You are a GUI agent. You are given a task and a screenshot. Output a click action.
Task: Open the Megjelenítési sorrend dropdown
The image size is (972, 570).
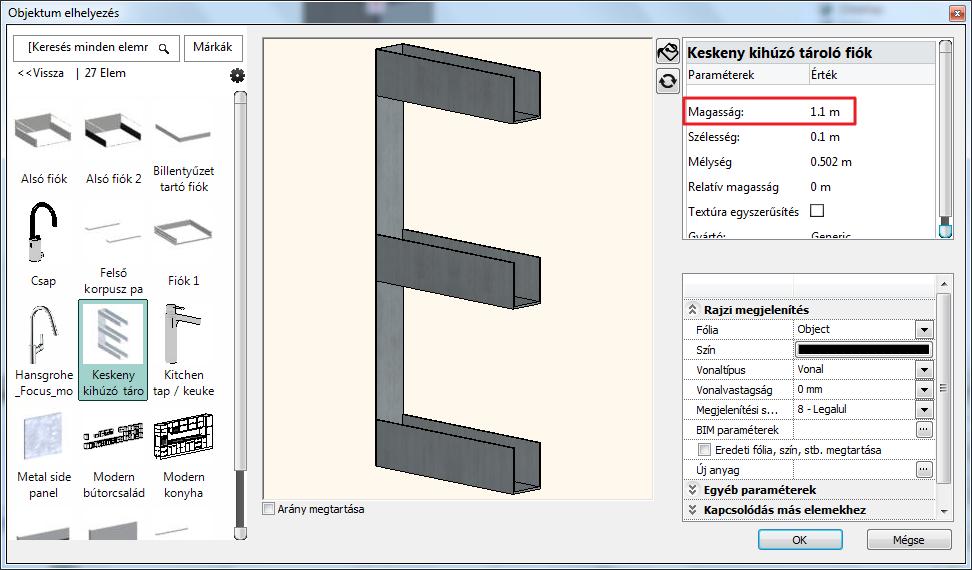(924, 410)
